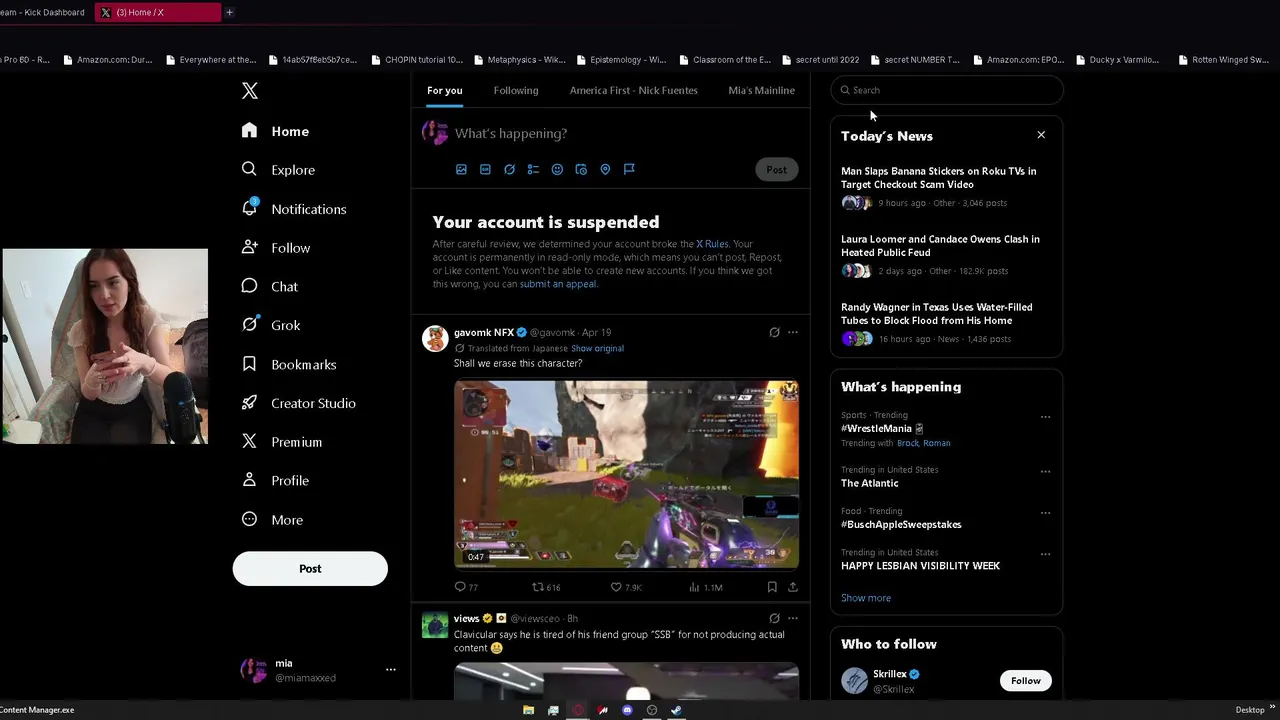Play the gavomk game video
This screenshot has height=720, width=1280.
click(626, 474)
